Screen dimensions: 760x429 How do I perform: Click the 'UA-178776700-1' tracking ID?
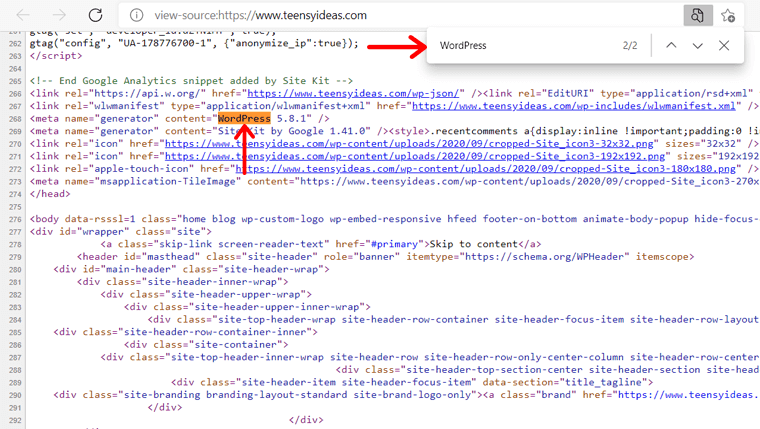[x=165, y=43]
